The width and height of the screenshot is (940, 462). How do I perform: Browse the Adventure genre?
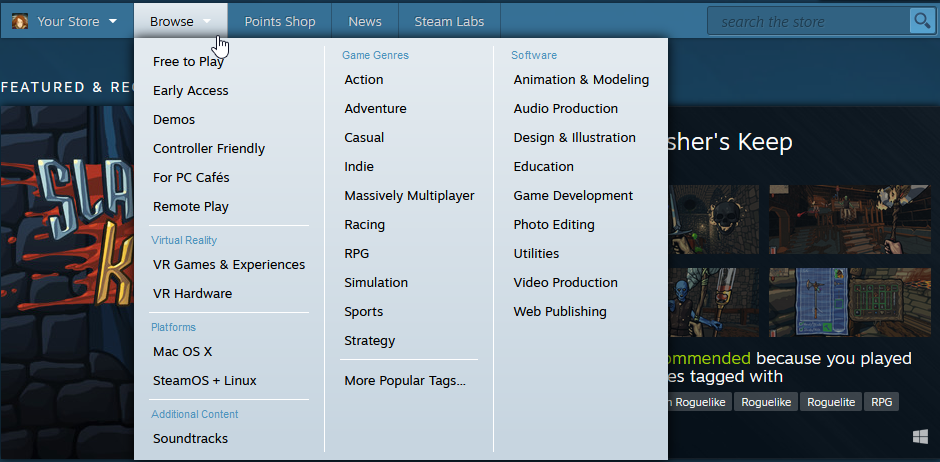(x=375, y=108)
